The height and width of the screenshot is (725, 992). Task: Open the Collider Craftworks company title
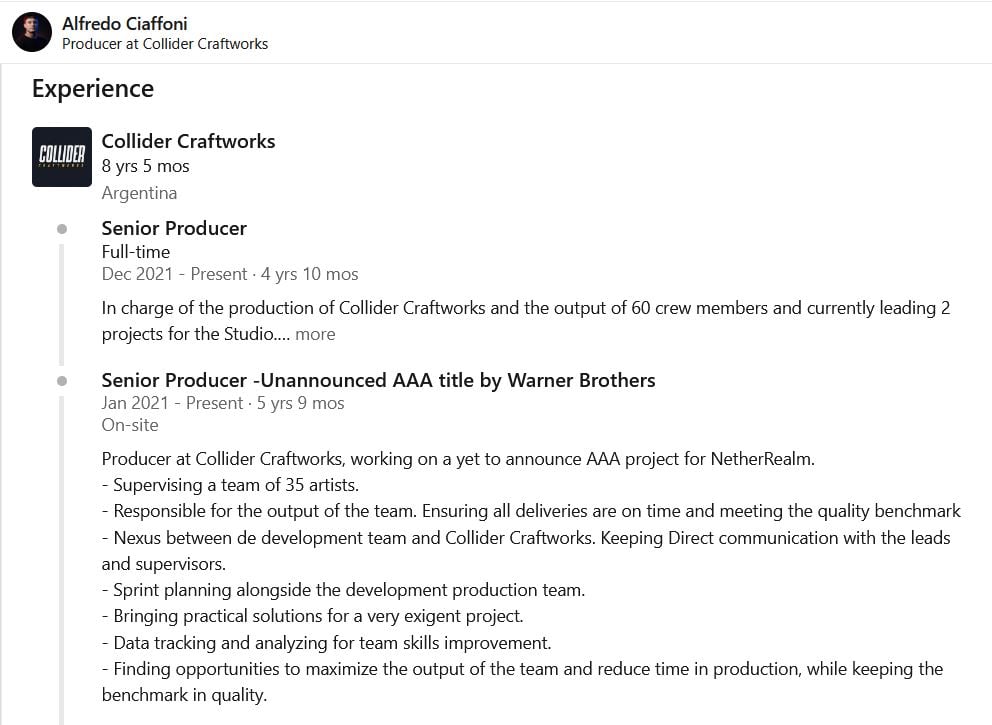click(x=189, y=141)
